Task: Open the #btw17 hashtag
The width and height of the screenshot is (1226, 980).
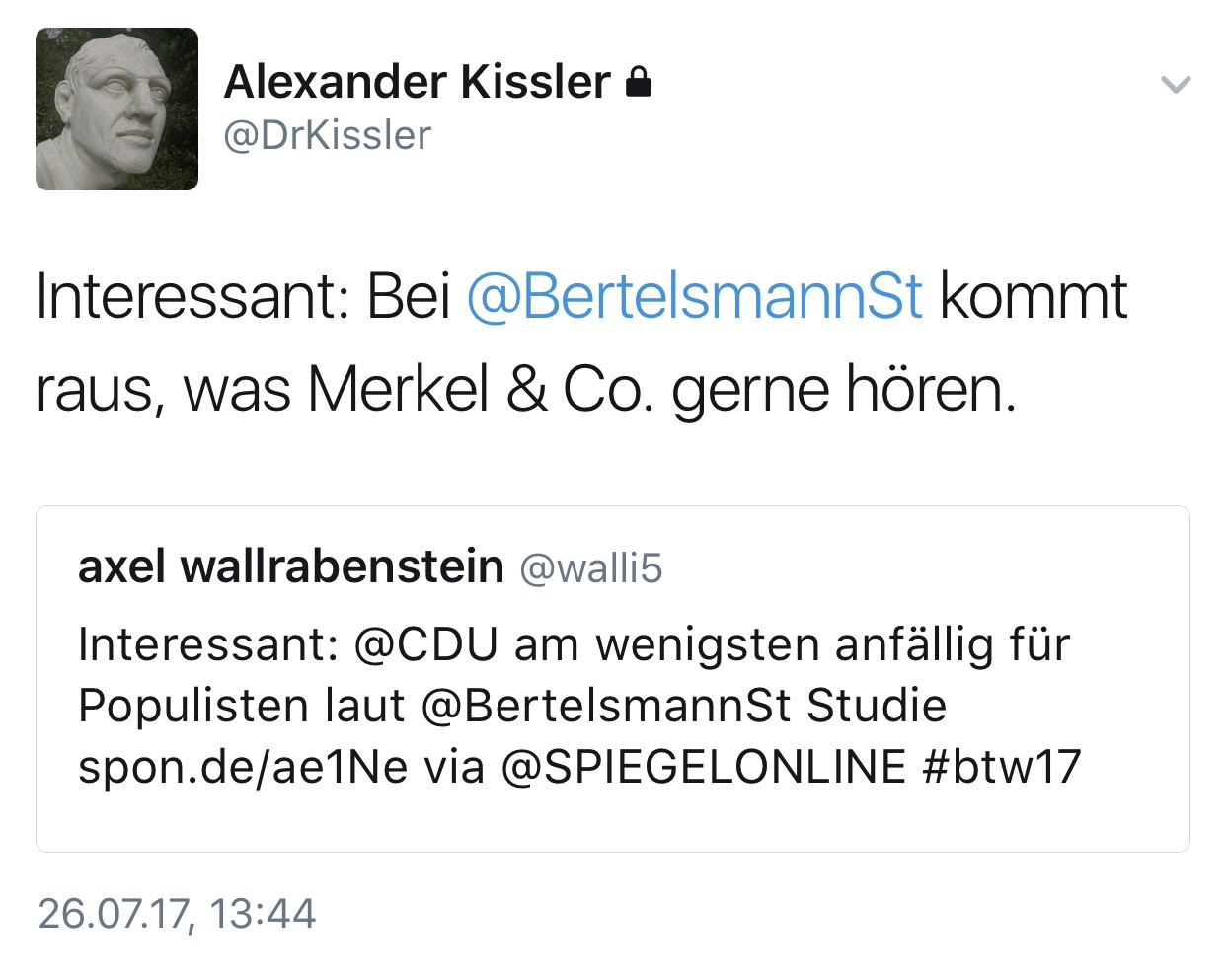Action: click(1002, 767)
